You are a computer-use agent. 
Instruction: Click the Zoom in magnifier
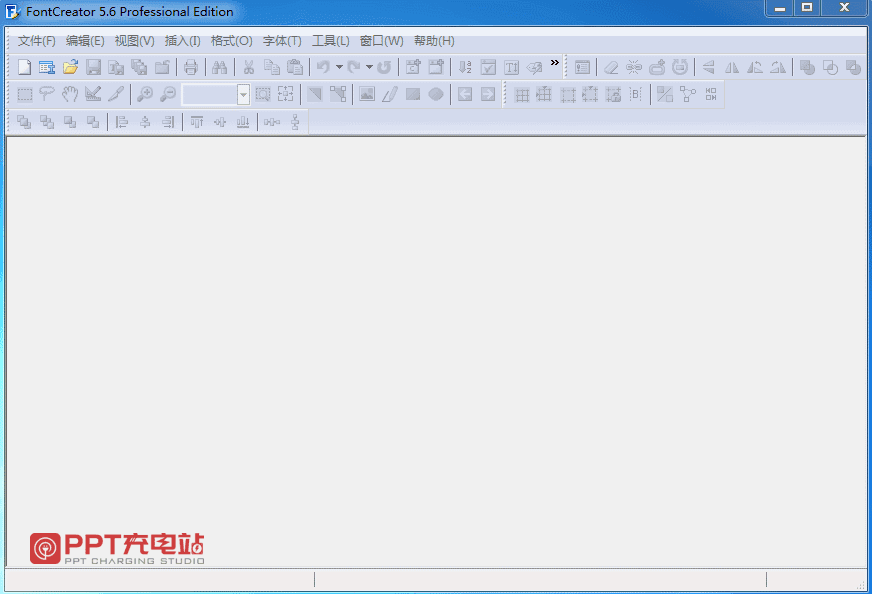point(145,94)
